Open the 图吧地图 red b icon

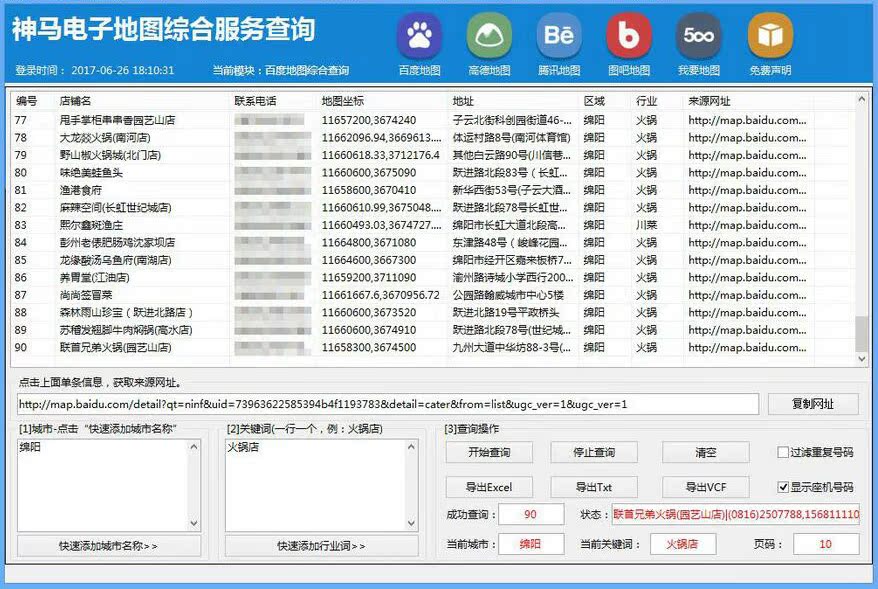[x=629, y=36]
